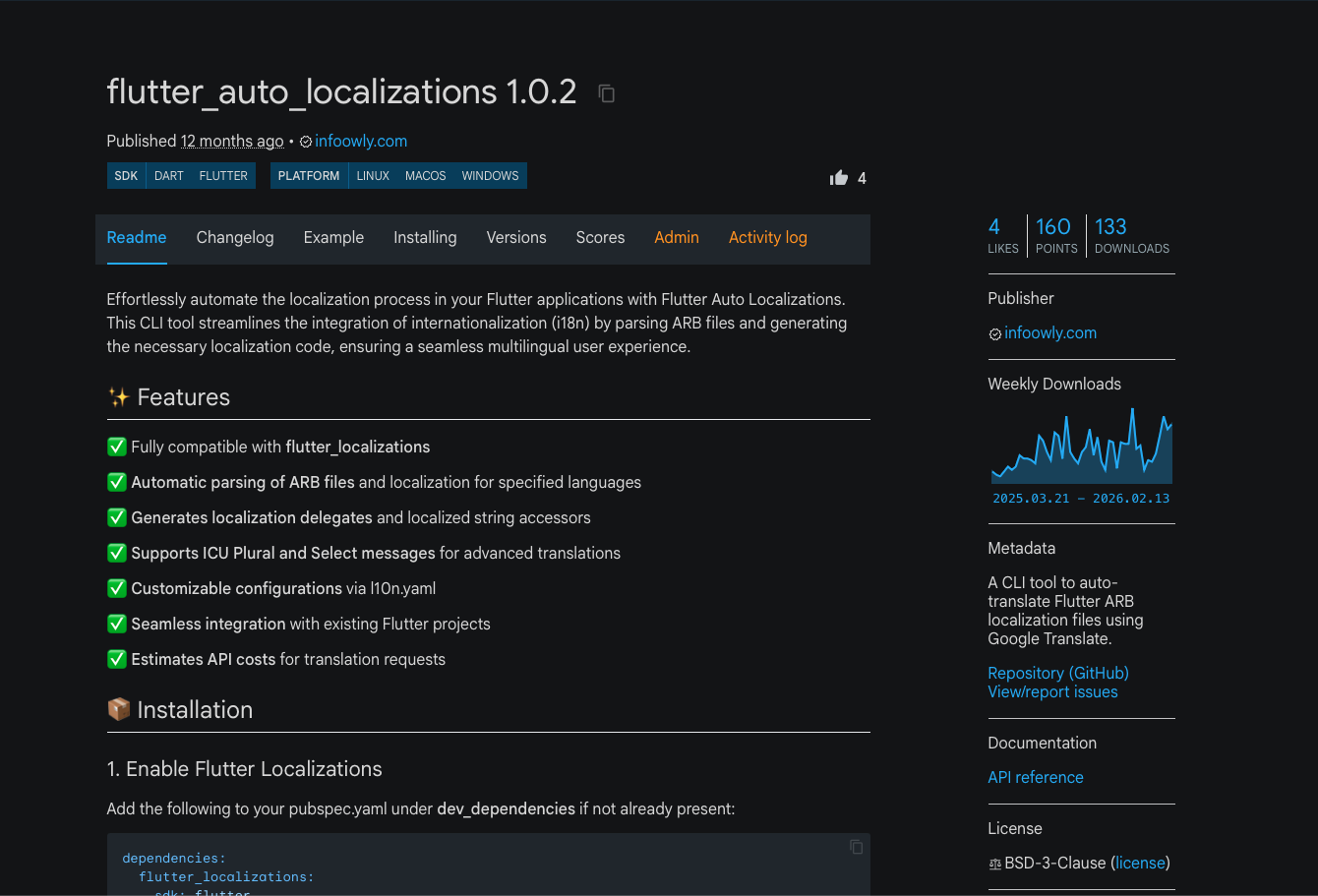Select the WINDOWS platform tag
Viewport: 1318px width, 896px height.
coord(490,175)
